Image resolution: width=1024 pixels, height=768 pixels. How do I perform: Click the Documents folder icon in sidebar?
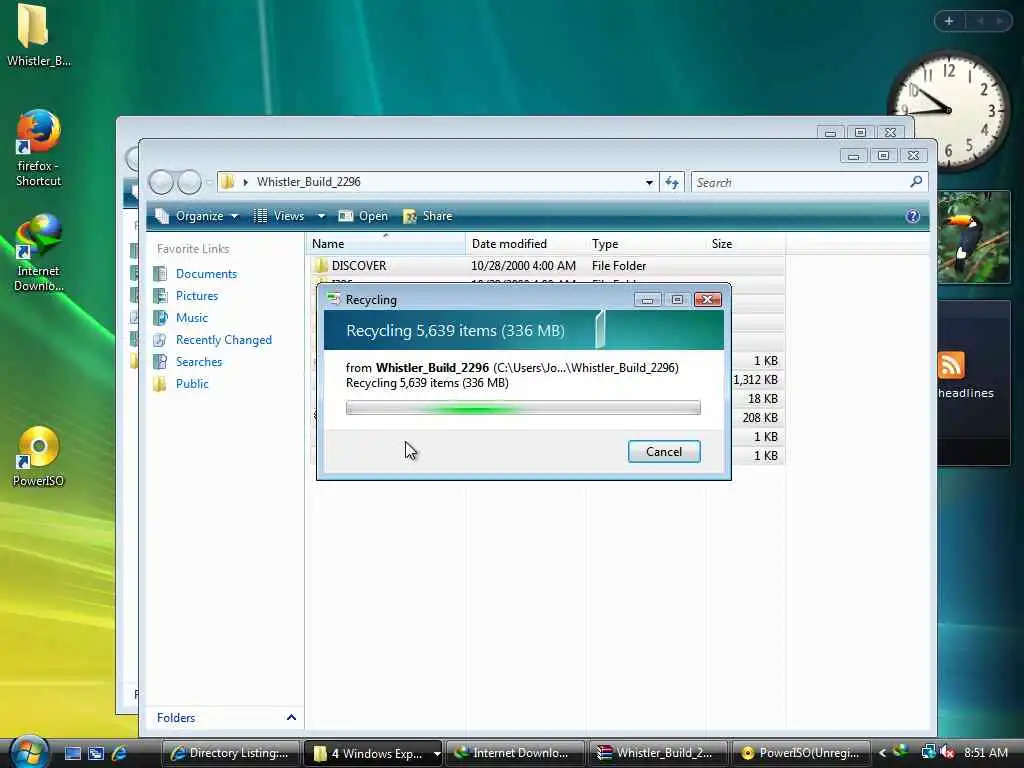160,274
